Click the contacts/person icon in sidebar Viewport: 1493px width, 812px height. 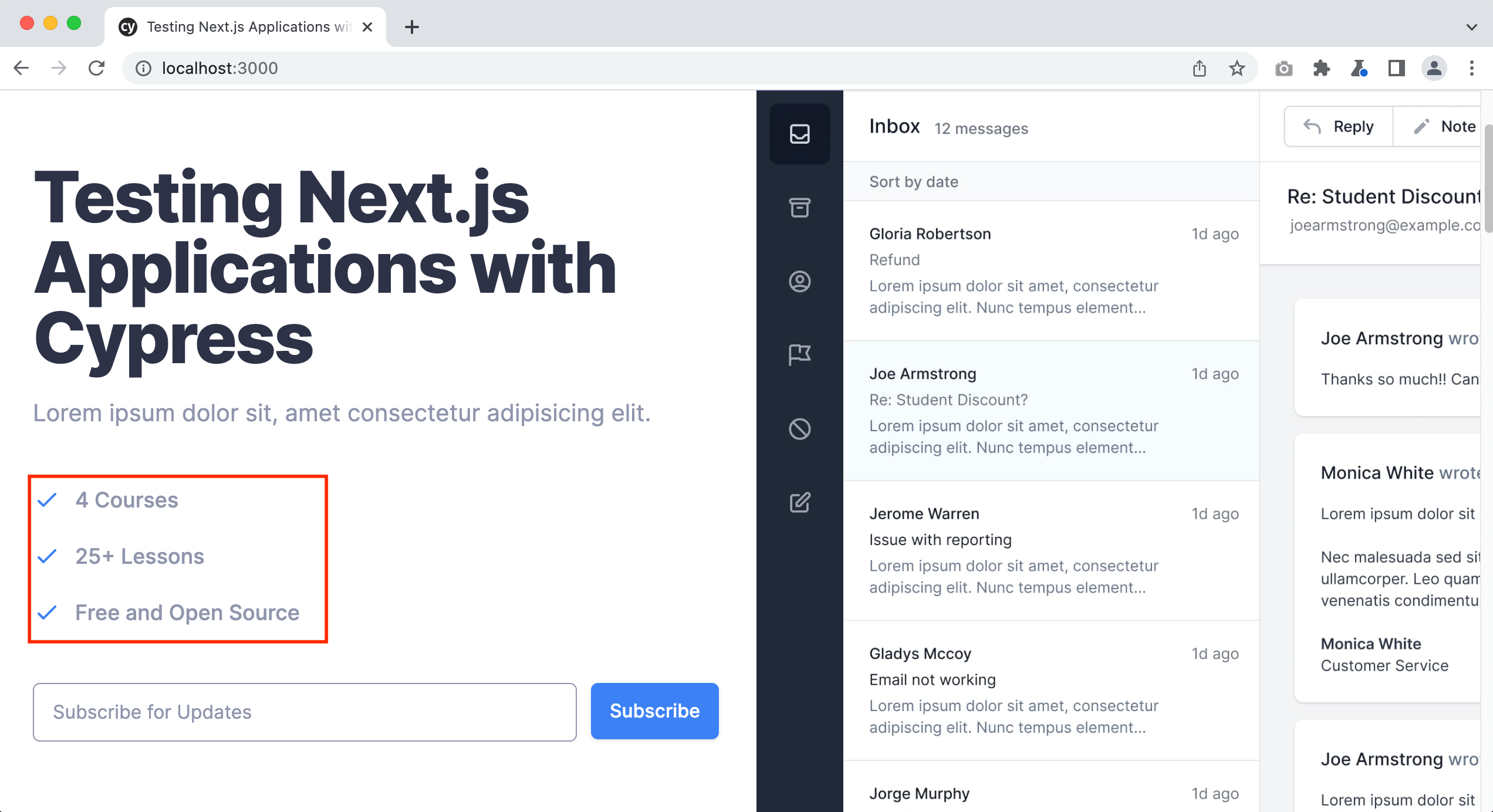[x=799, y=281]
